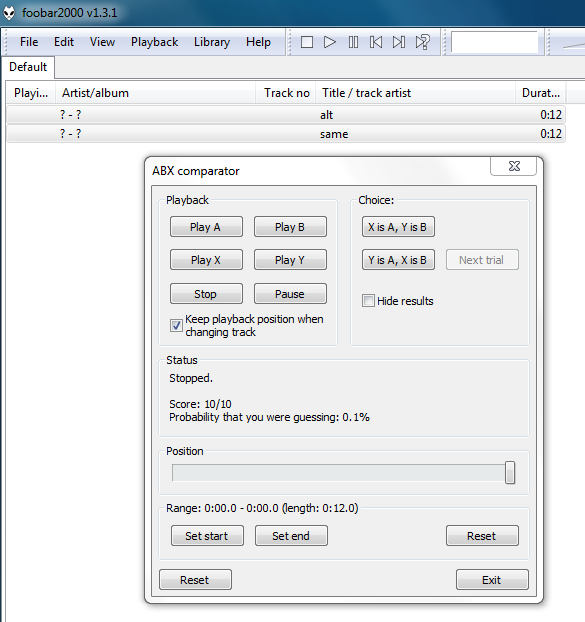This screenshot has width=585, height=622.
Task: Click the Play A button
Action: point(206,227)
